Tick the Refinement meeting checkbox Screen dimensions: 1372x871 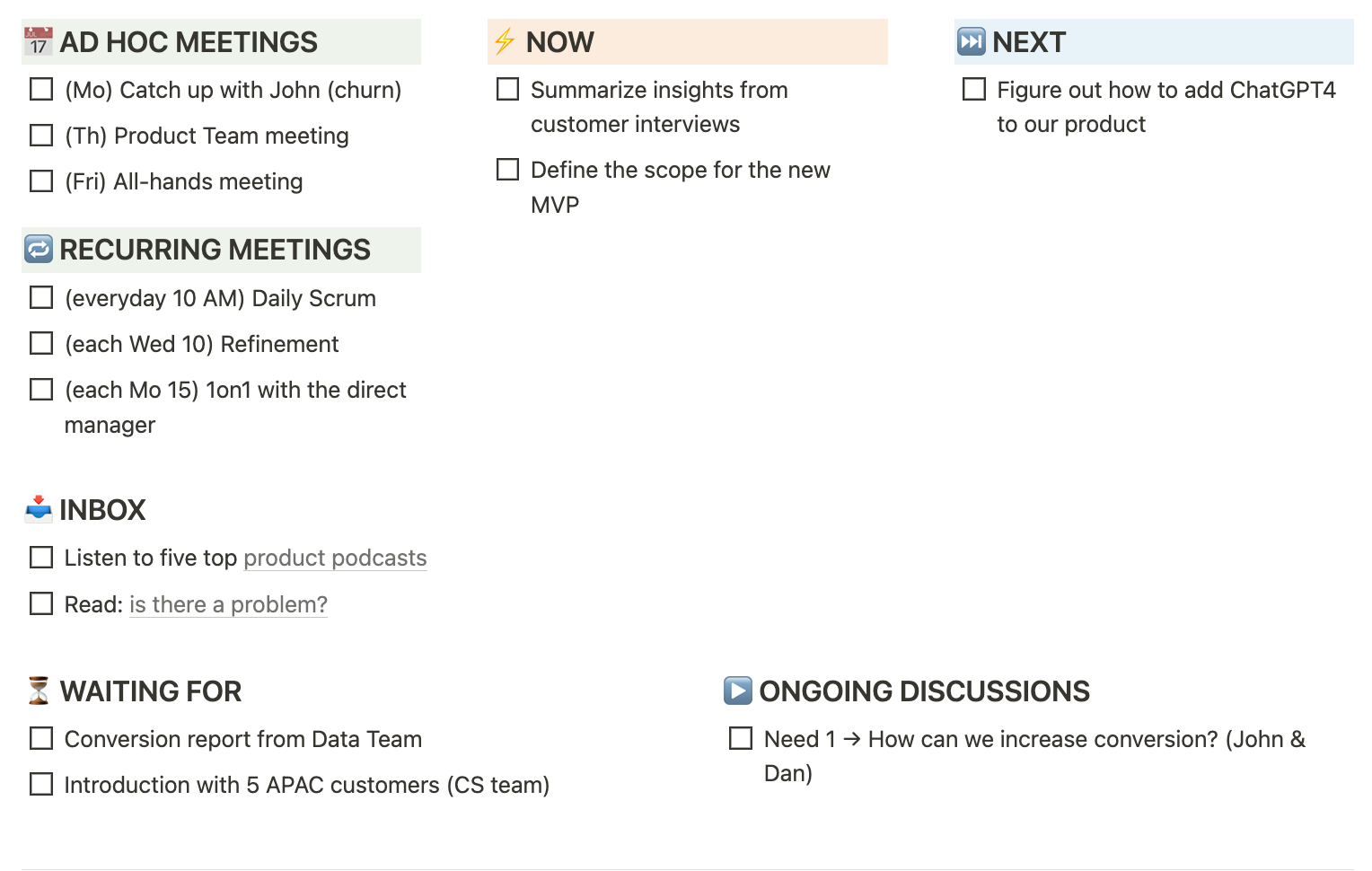41,343
